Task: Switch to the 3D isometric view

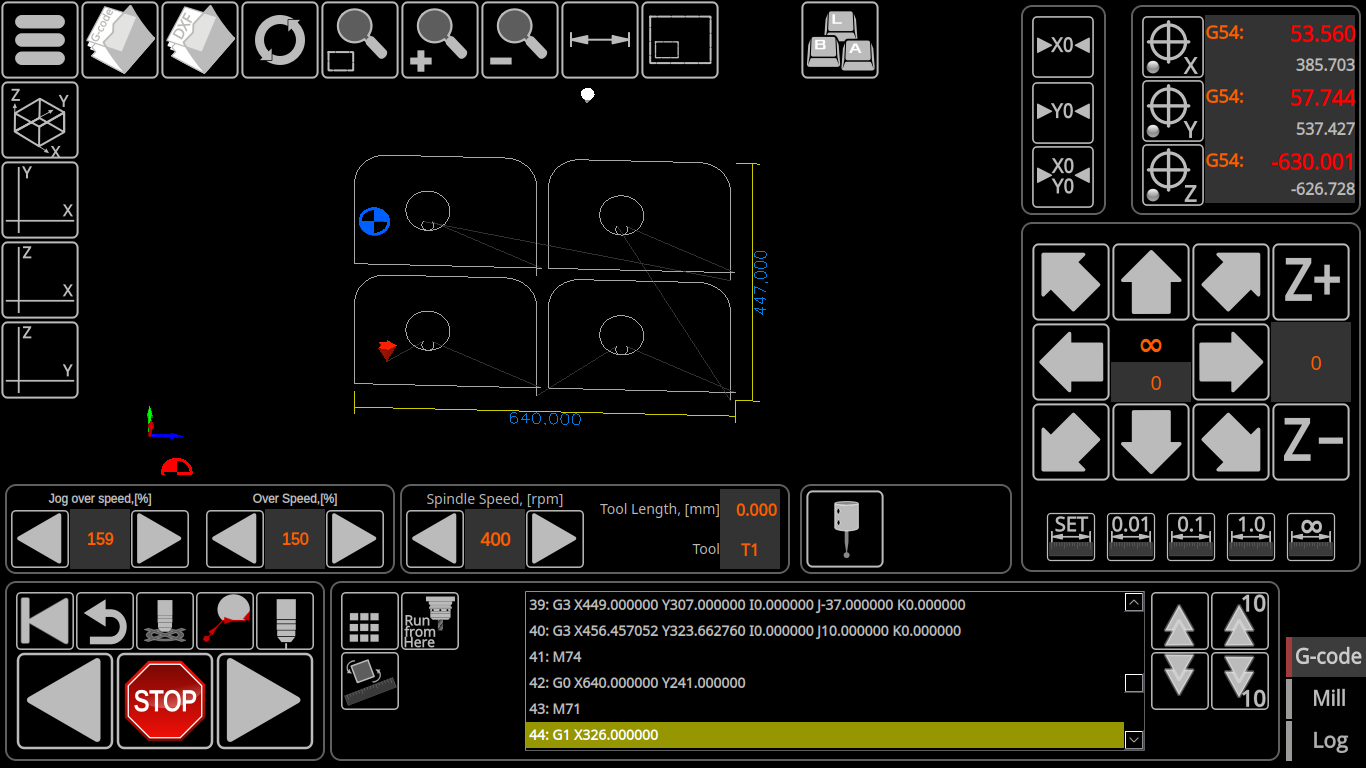Action: (40, 120)
